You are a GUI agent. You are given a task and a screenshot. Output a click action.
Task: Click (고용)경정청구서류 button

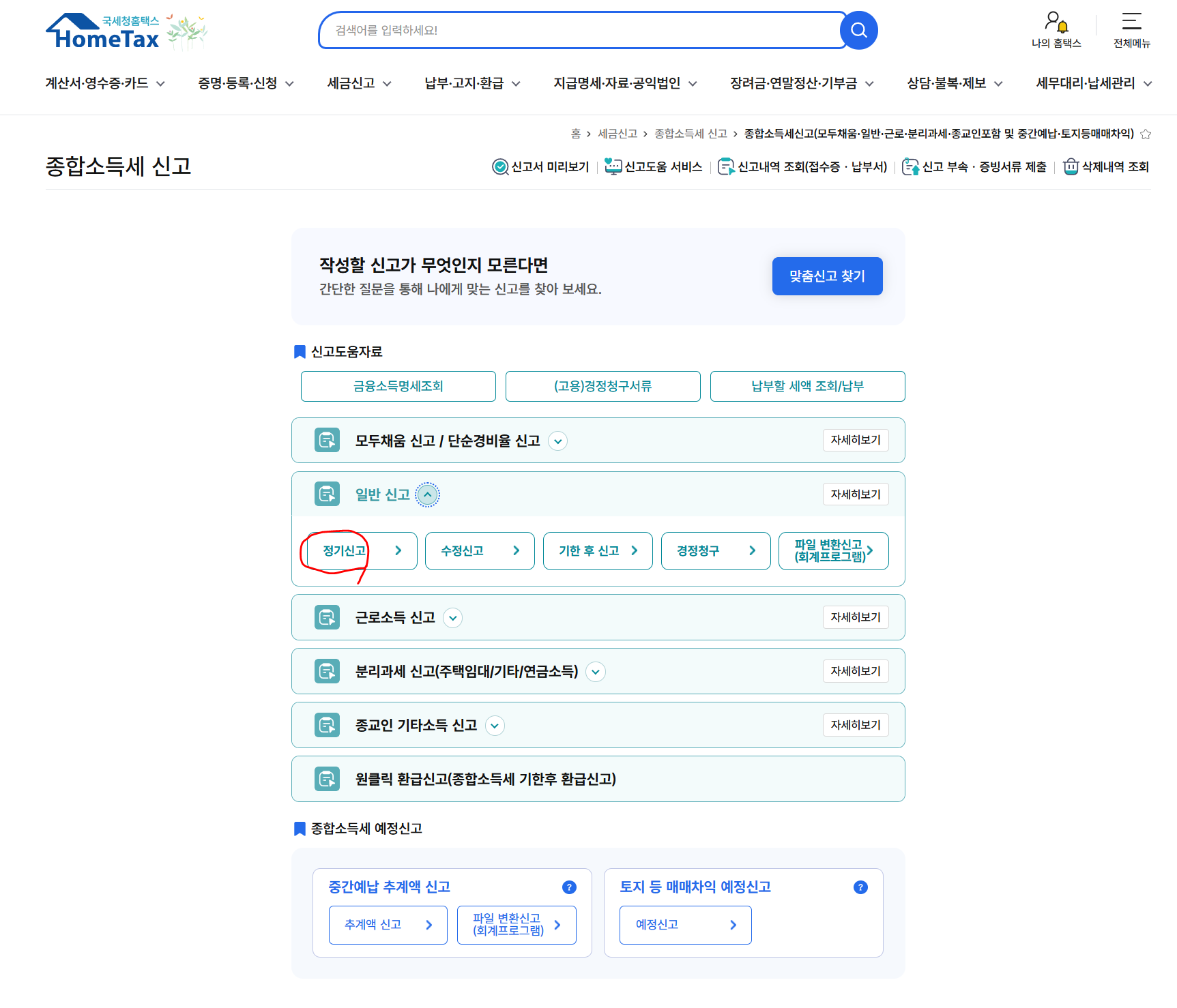click(603, 386)
